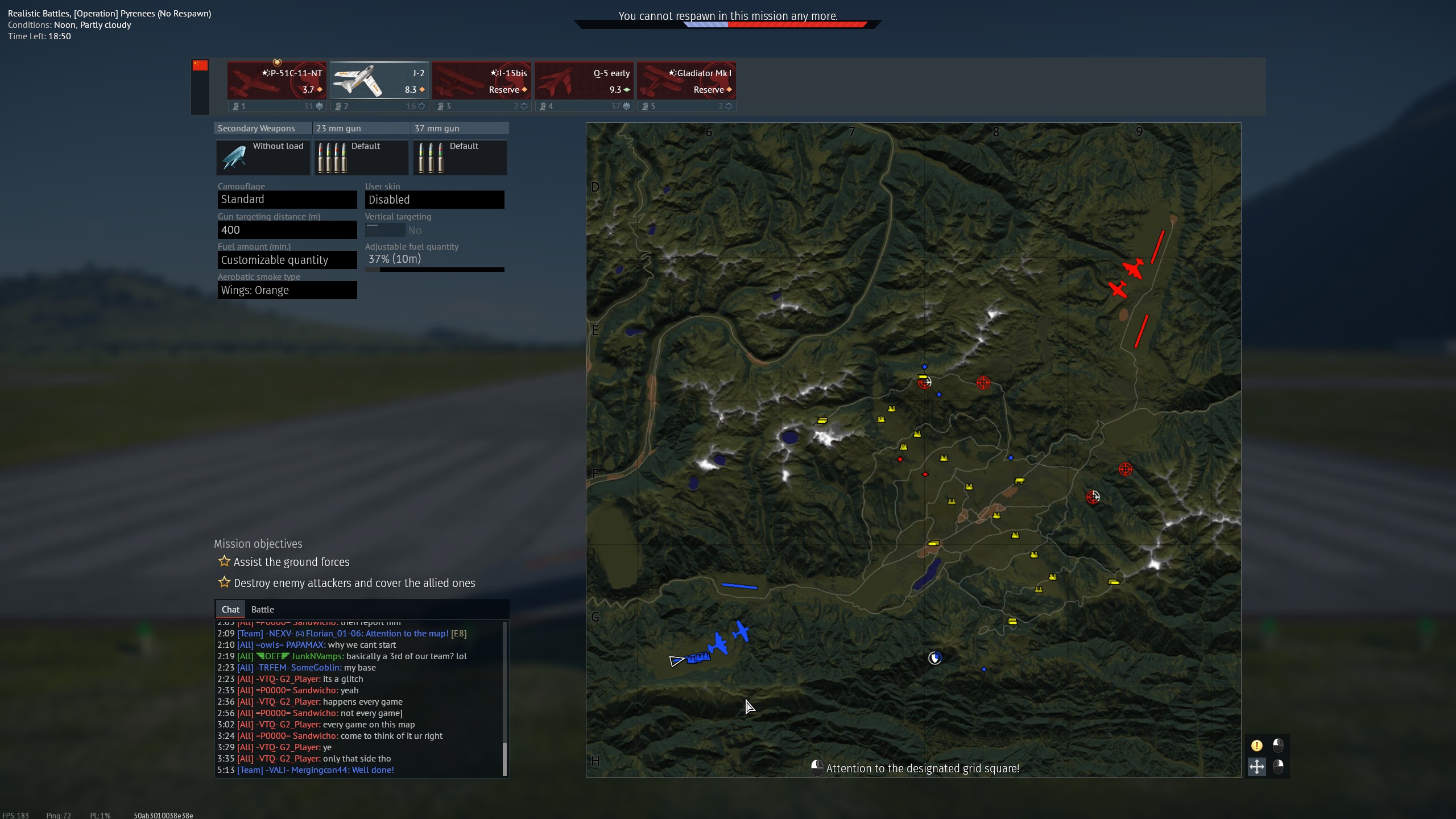Click the right-mouse-button hint icon by move arrows

coord(1278,767)
